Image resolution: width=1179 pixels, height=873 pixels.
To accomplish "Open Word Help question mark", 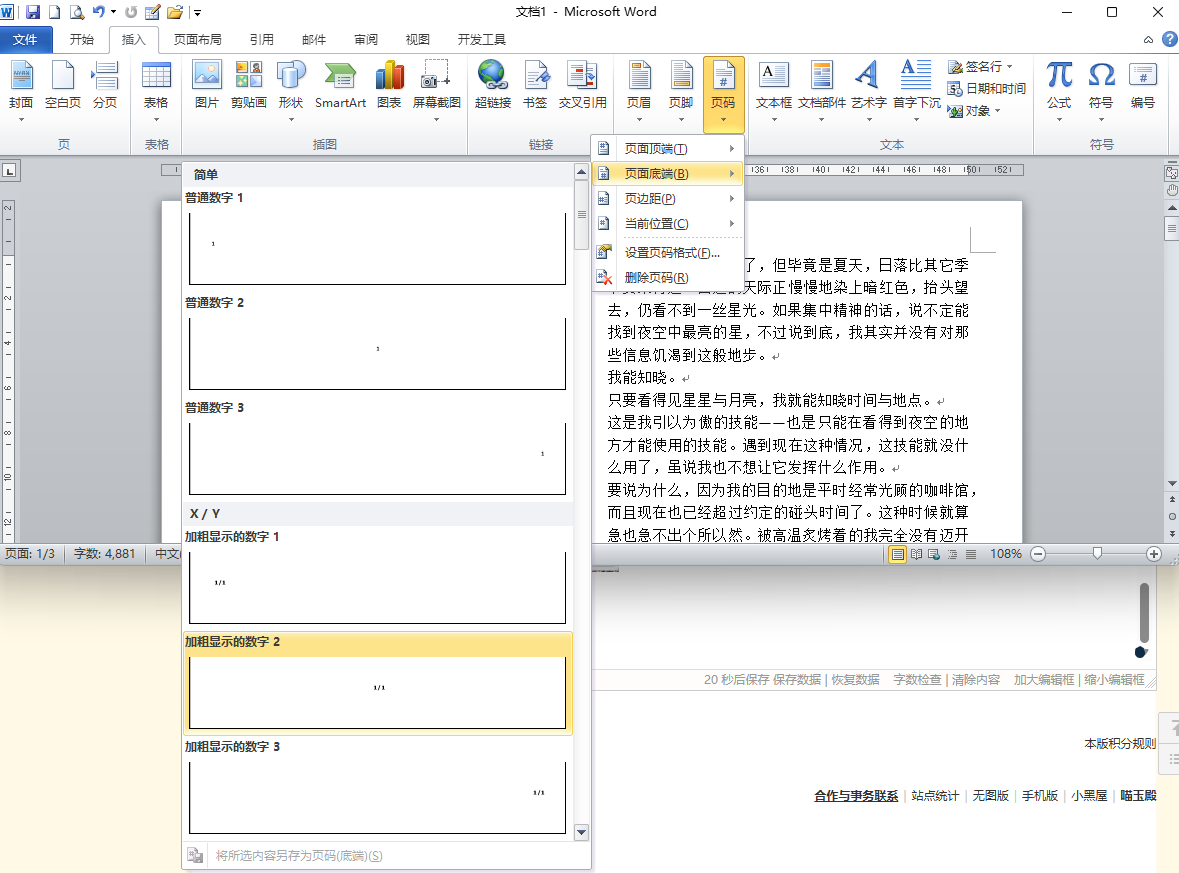I will 1169,39.
